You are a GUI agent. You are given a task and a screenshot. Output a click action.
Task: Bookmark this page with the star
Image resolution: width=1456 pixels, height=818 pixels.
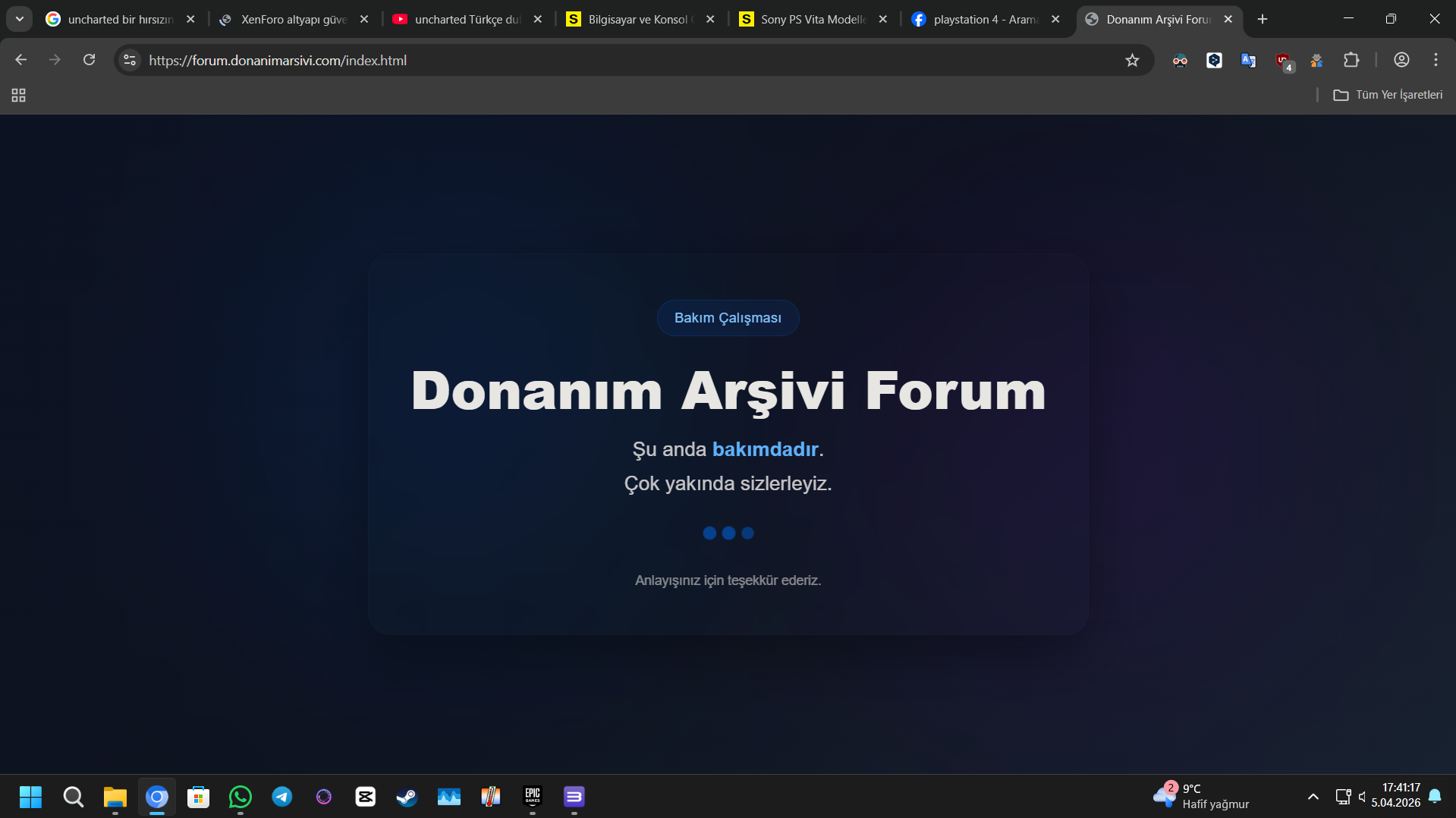[1132, 60]
